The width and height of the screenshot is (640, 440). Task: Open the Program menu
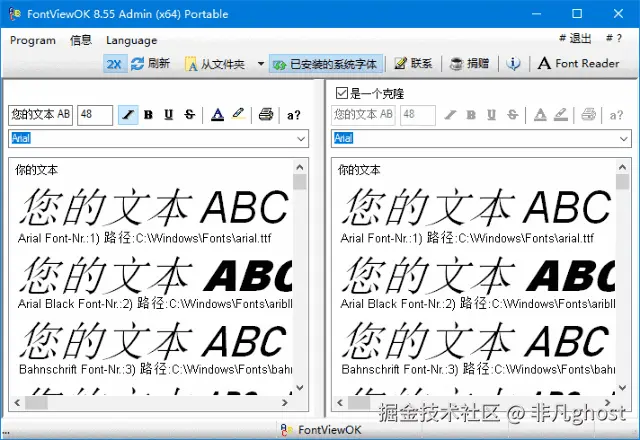point(33,40)
